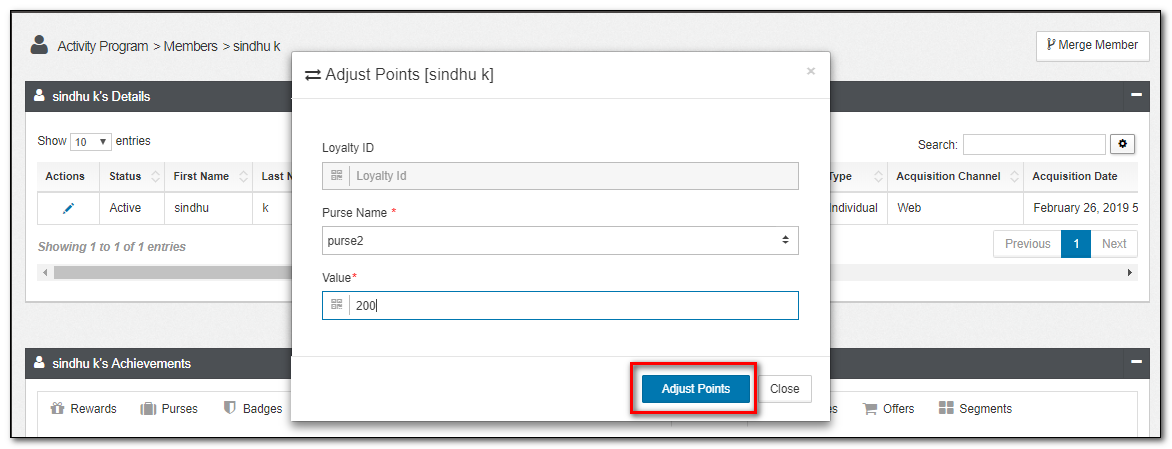The image size is (1172, 449).
Task: Click the gear settings icon beside Search
Action: coord(1123,145)
